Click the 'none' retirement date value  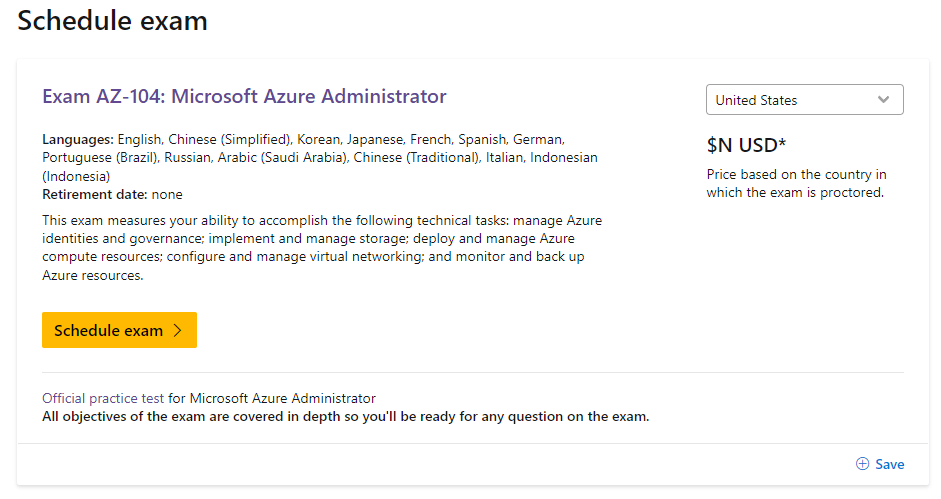[167, 194]
